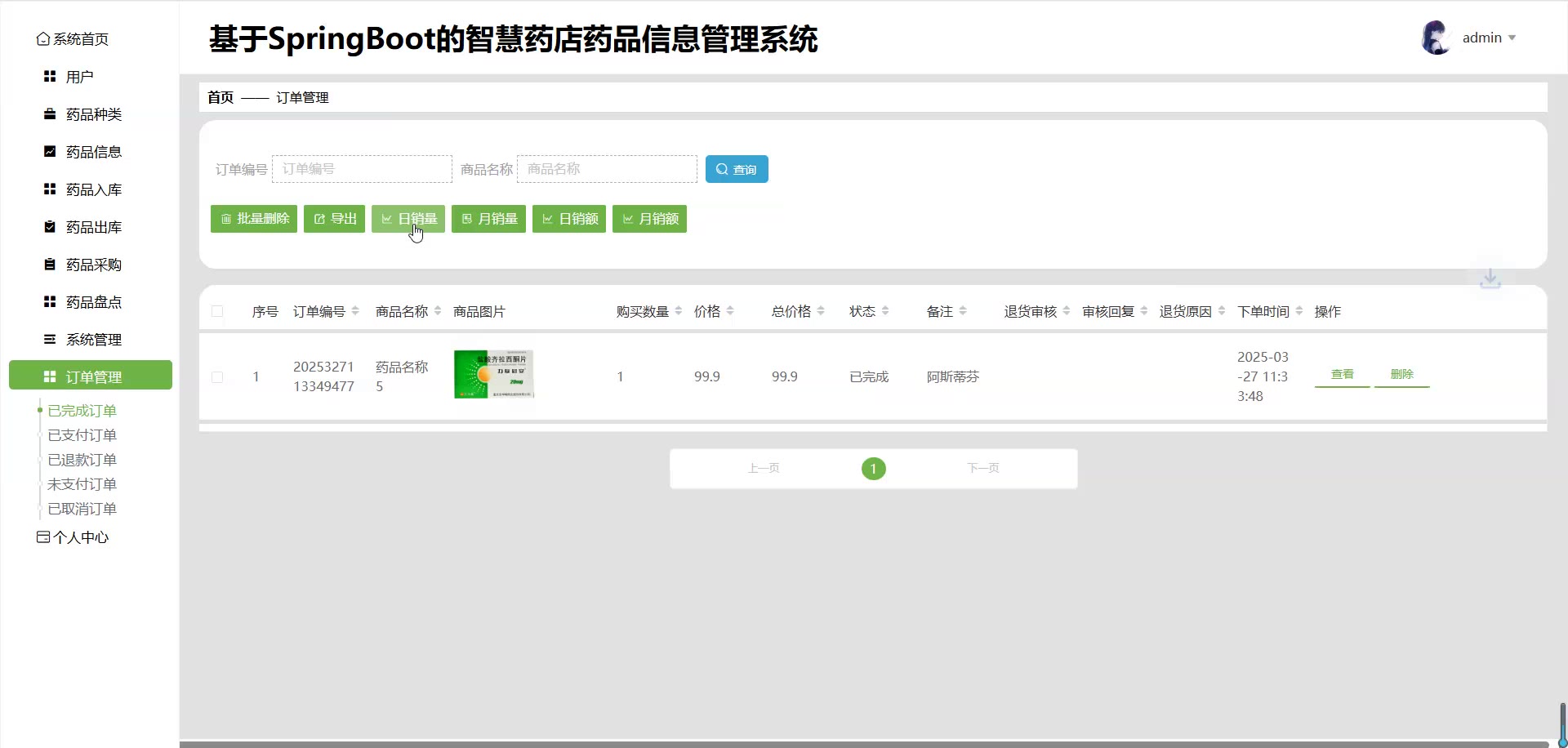
Task: Open the admin dropdown arrow
Action: (1512, 38)
